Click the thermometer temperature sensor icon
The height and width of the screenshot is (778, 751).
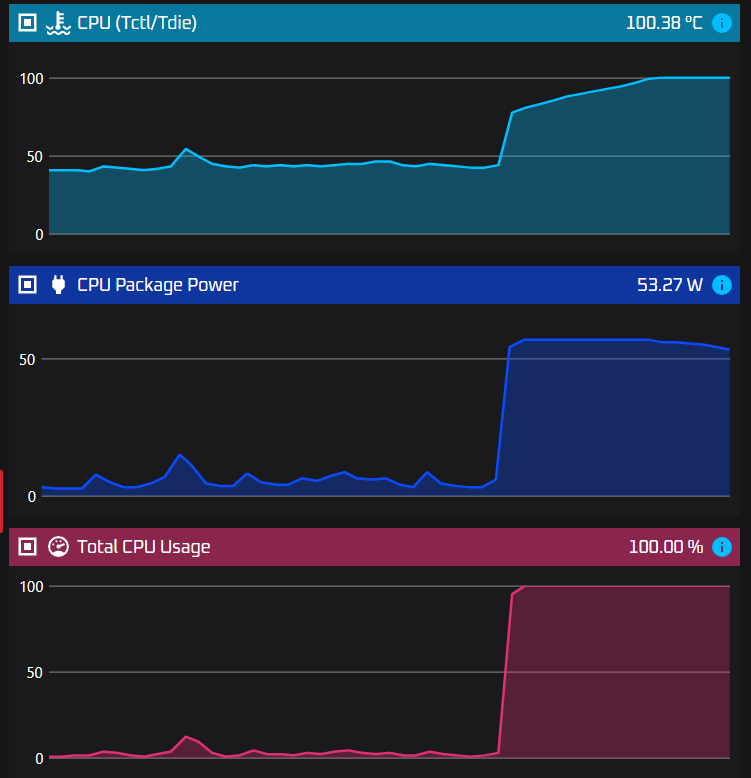[59, 22]
